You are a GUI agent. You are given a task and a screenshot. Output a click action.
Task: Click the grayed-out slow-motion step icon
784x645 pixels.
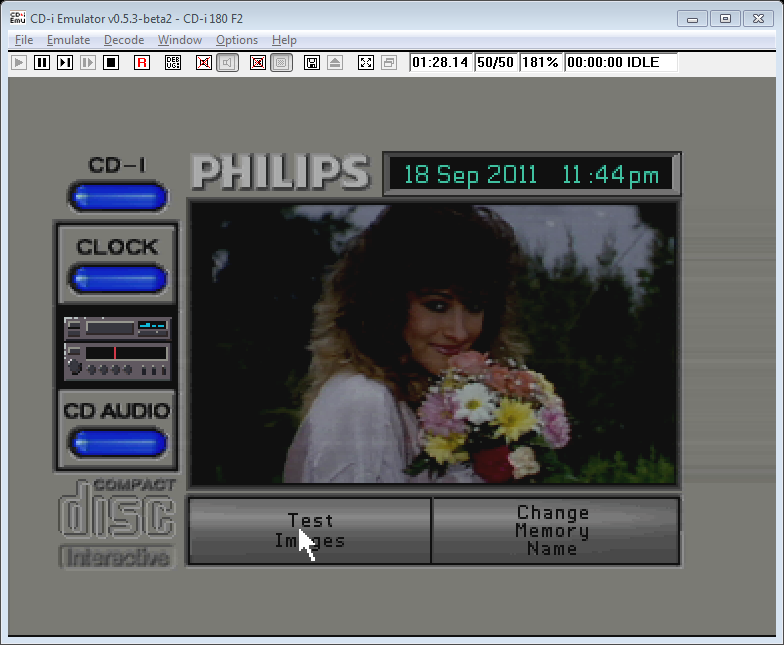pyautogui.click(x=88, y=62)
